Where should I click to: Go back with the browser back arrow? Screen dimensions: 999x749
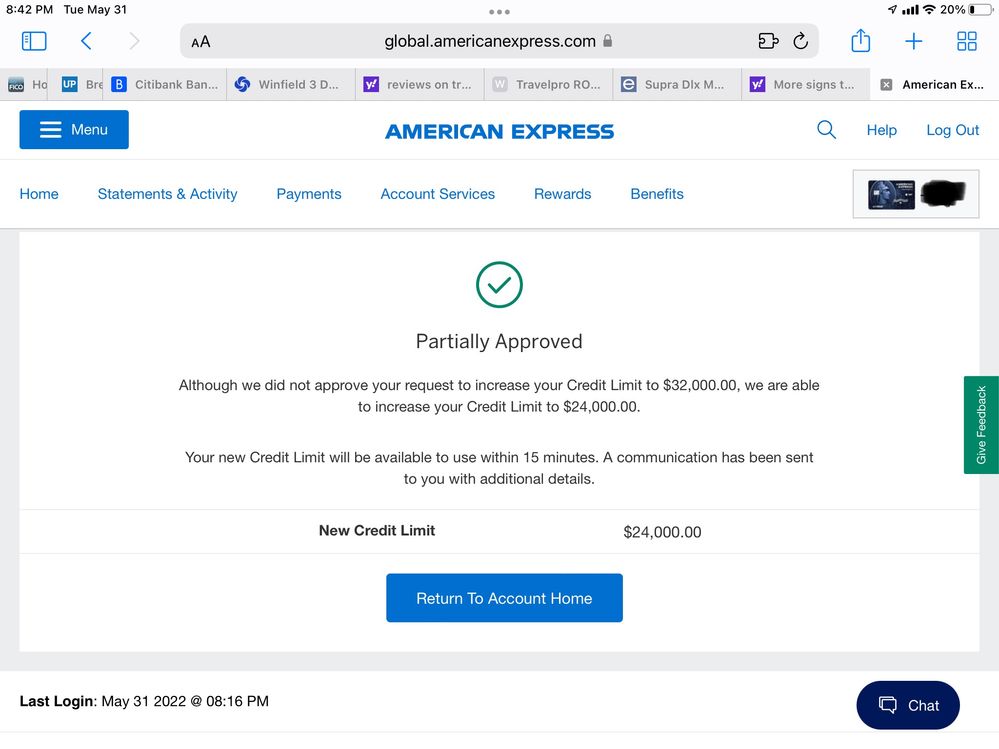86,41
